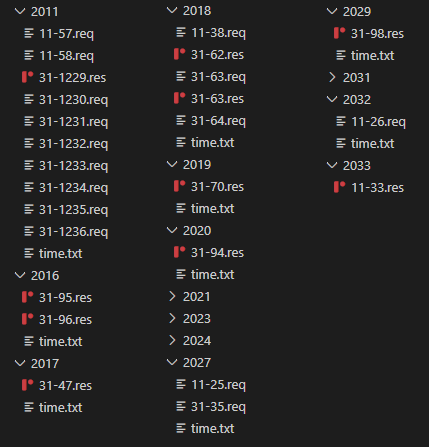Click the text file icon of 11-26.req
429x447 pixels.
point(341,121)
